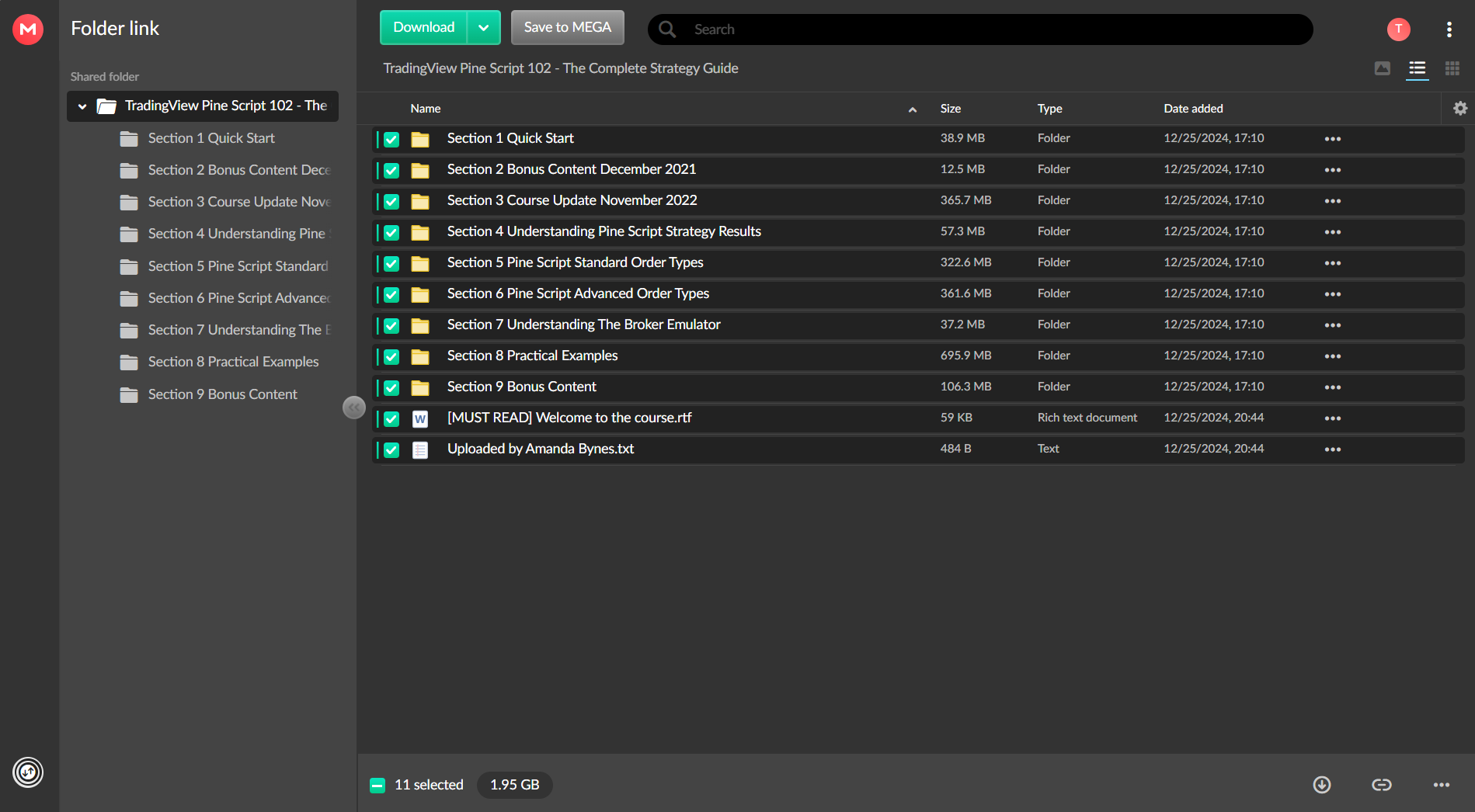Sort by Name column header

click(x=426, y=109)
